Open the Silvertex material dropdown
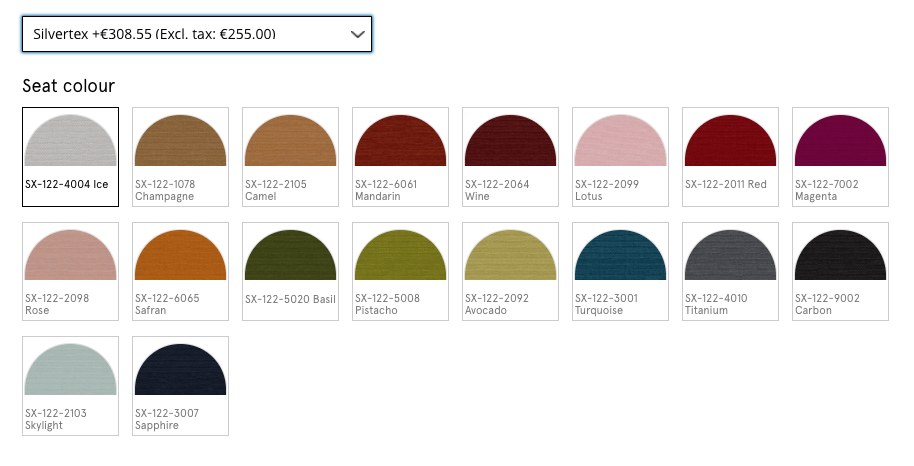 [x=196, y=34]
